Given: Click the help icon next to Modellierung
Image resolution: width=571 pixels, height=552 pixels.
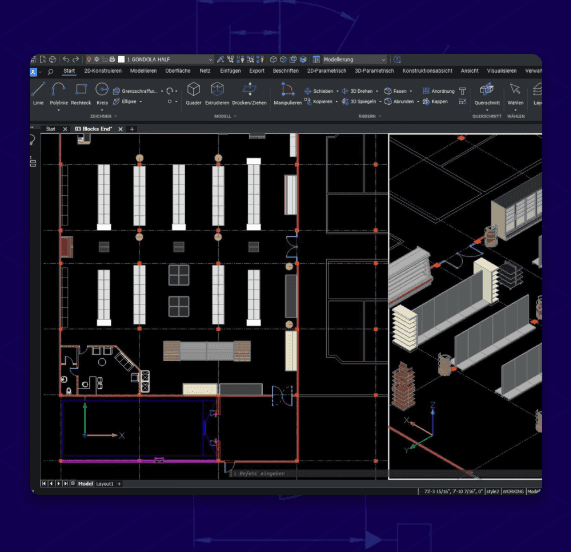Looking at the screenshot, I should [397, 59].
